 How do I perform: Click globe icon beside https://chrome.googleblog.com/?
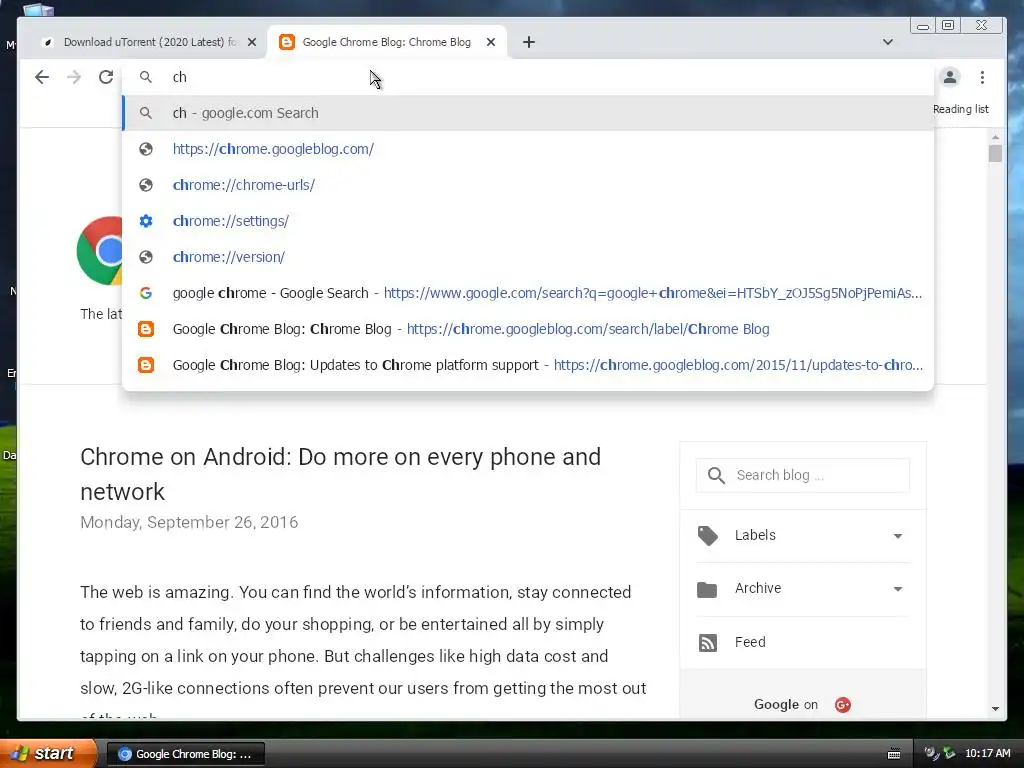point(146,149)
